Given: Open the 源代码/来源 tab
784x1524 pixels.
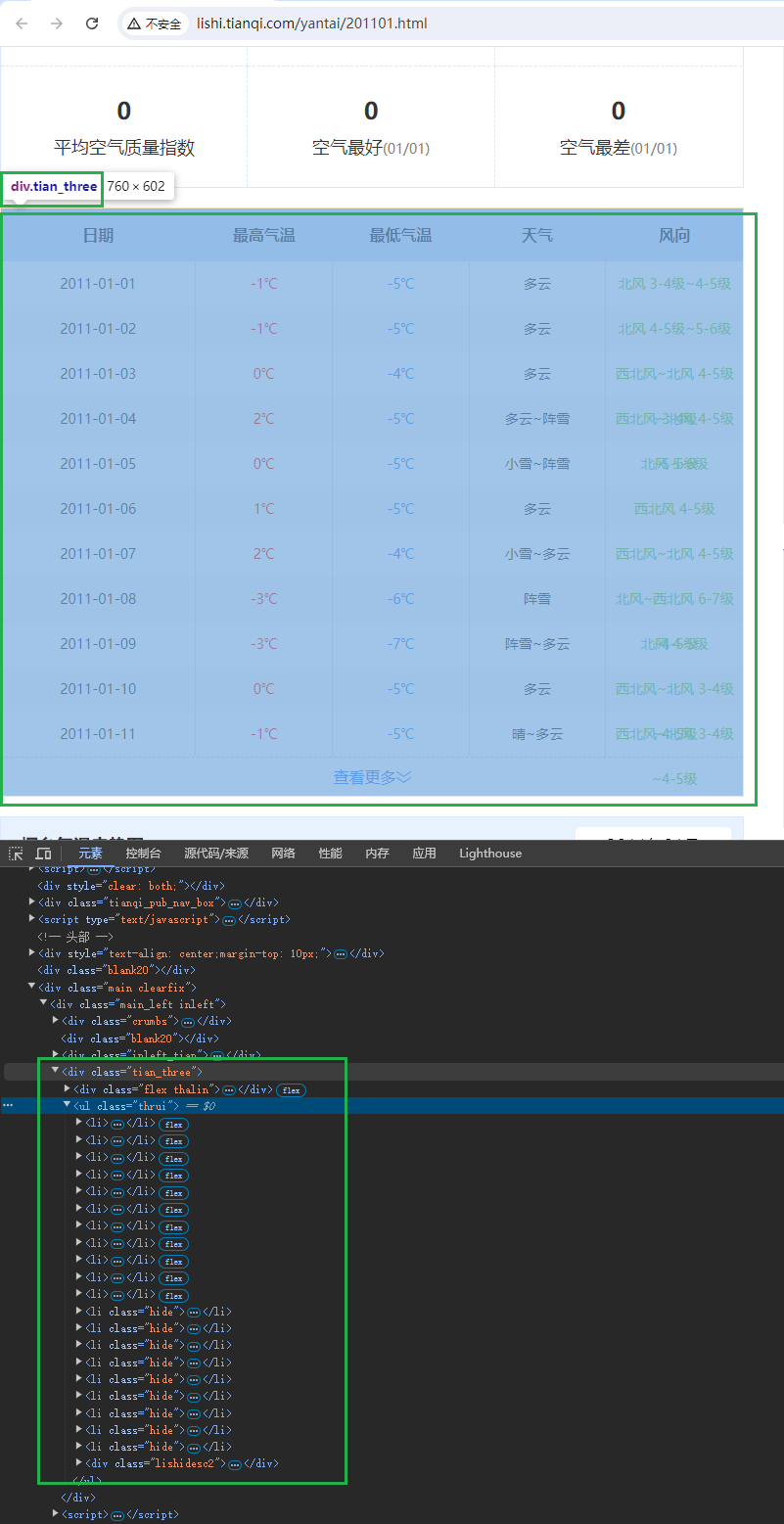Looking at the screenshot, I should (x=216, y=854).
